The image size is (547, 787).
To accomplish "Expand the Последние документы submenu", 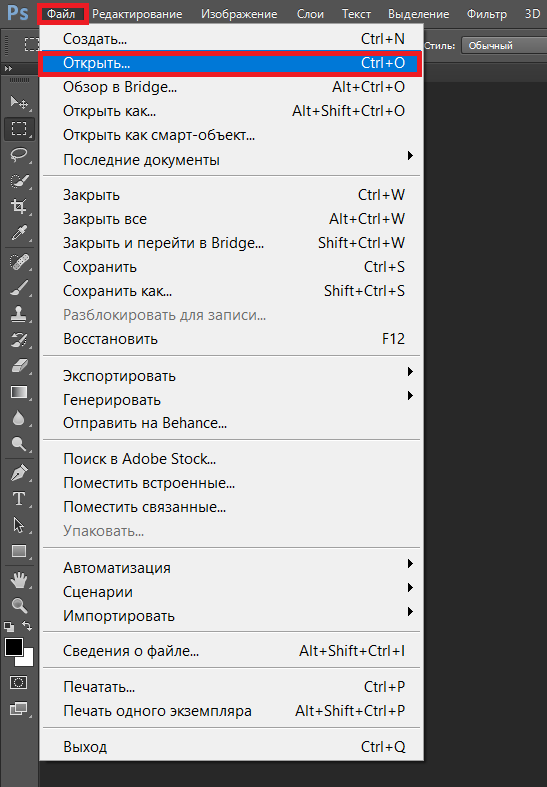I will (x=231, y=160).
